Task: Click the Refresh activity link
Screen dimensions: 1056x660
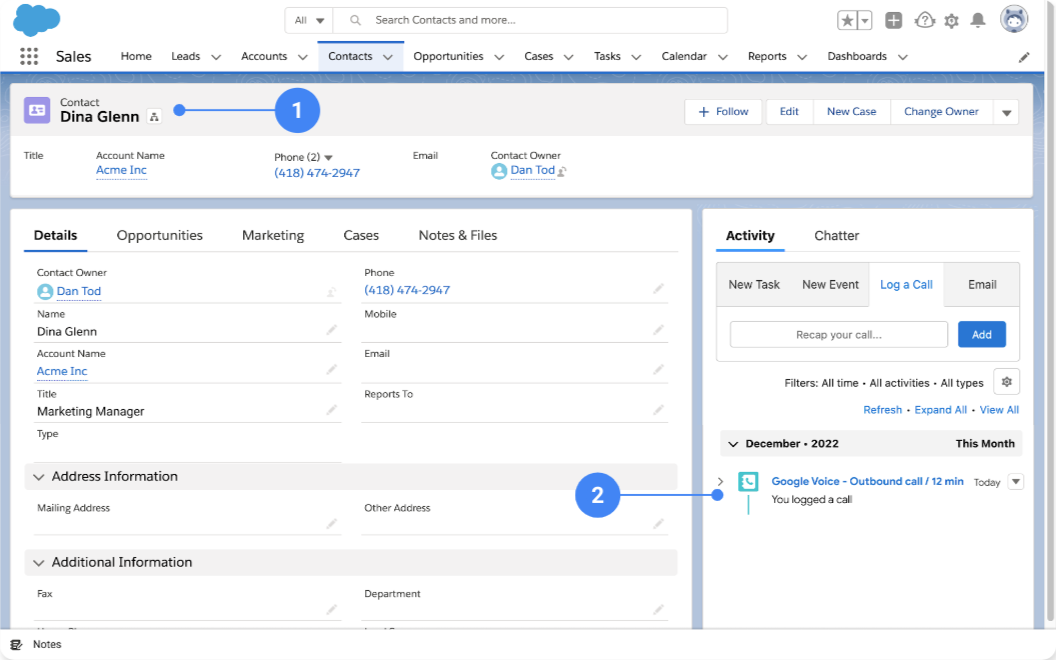Action: [x=882, y=410]
